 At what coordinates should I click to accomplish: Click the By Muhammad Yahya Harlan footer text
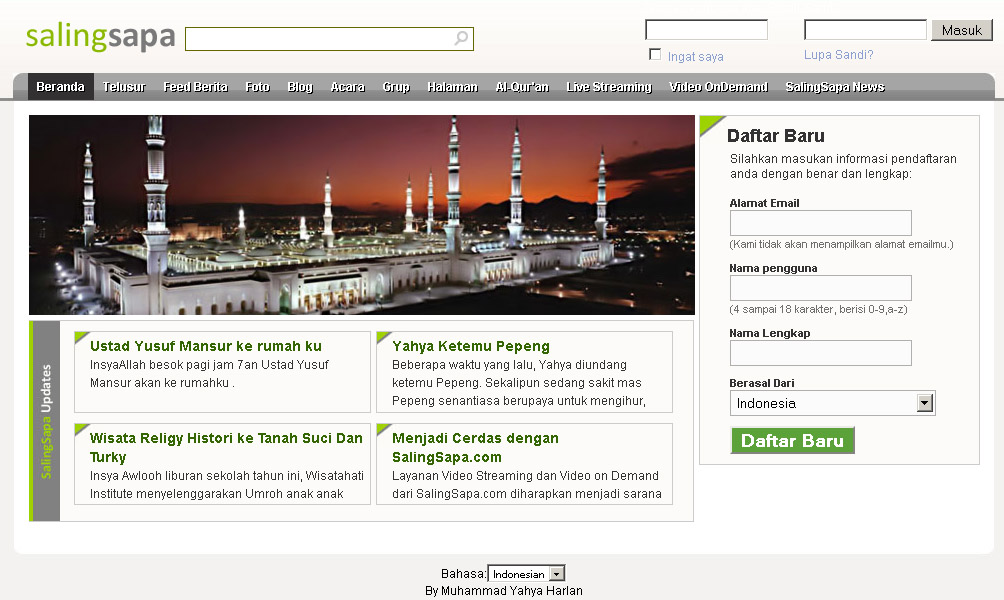(x=504, y=590)
